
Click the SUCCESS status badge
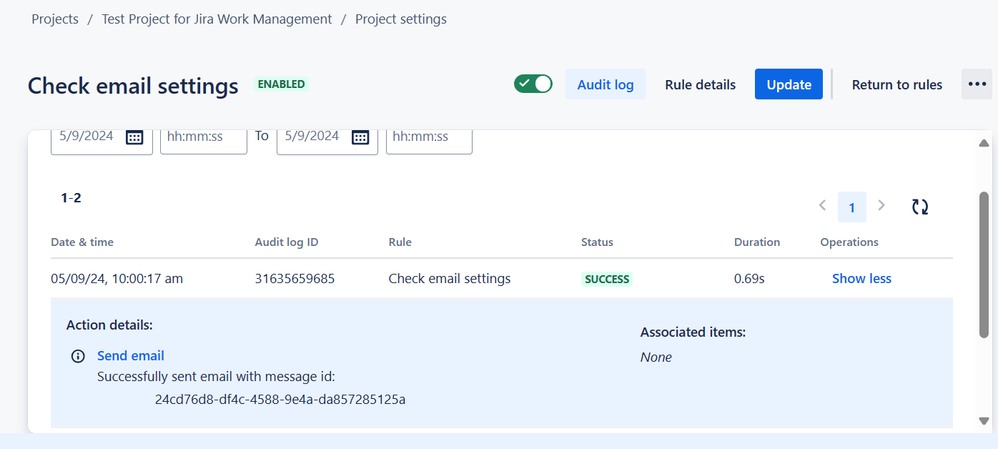coord(607,279)
